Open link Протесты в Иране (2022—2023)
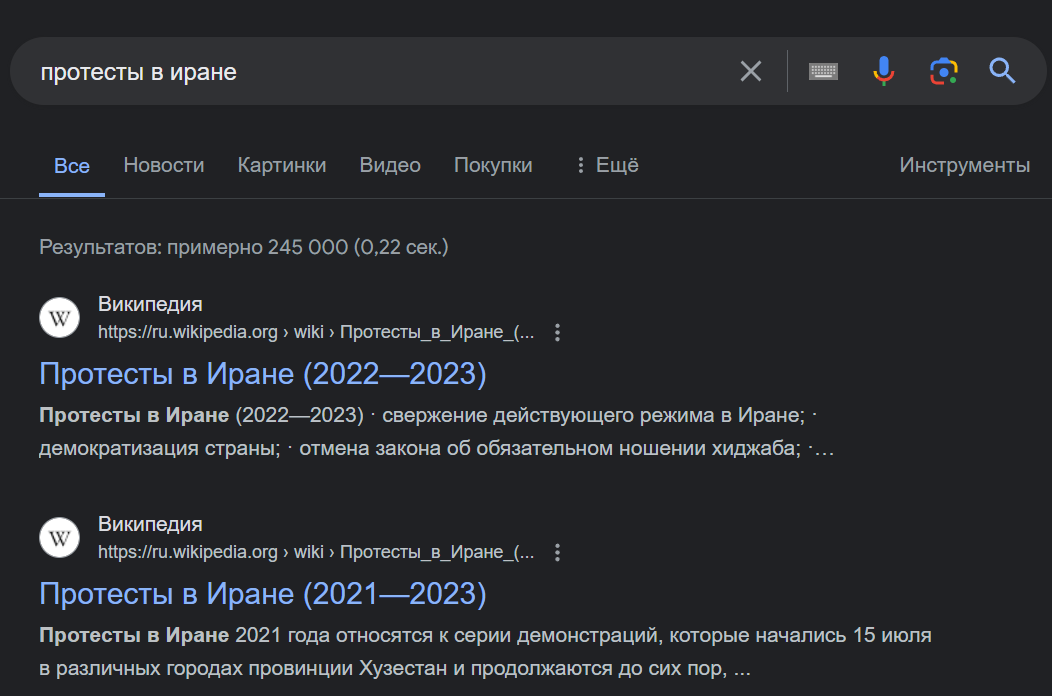The image size is (1052, 696). (262, 374)
